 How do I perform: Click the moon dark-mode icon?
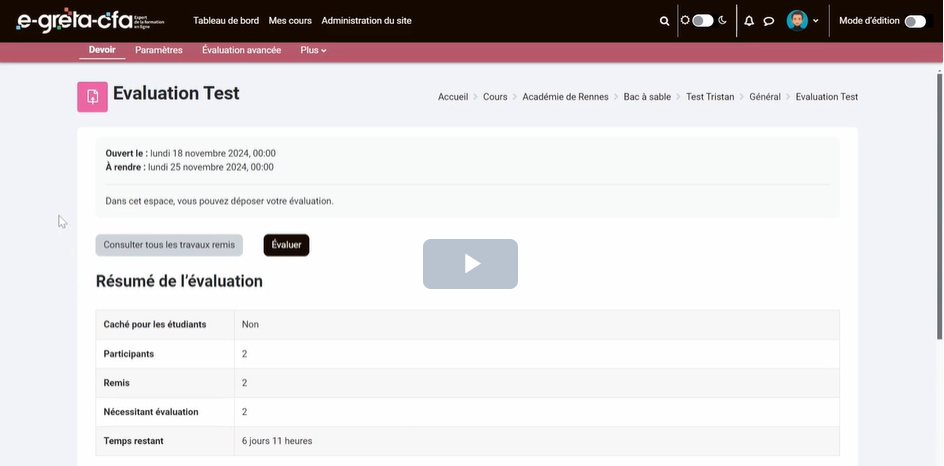click(722, 20)
